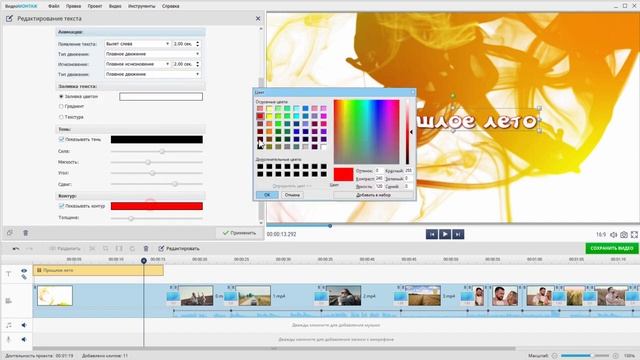Take a snapshot with the camera icon
Image resolution: width=640 pixels, height=360 pixels.
tap(624, 235)
